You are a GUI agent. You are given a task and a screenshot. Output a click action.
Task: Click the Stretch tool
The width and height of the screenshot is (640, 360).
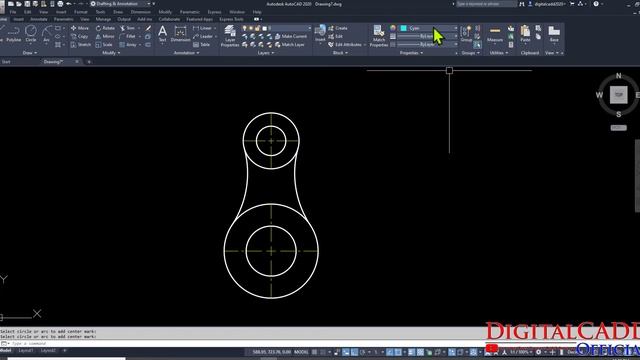coord(80,44)
